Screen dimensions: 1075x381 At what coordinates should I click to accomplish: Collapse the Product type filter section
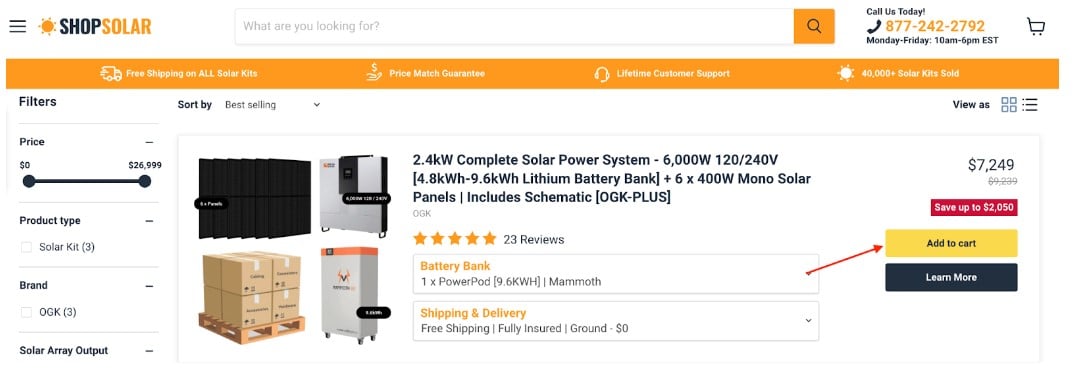[149, 221]
